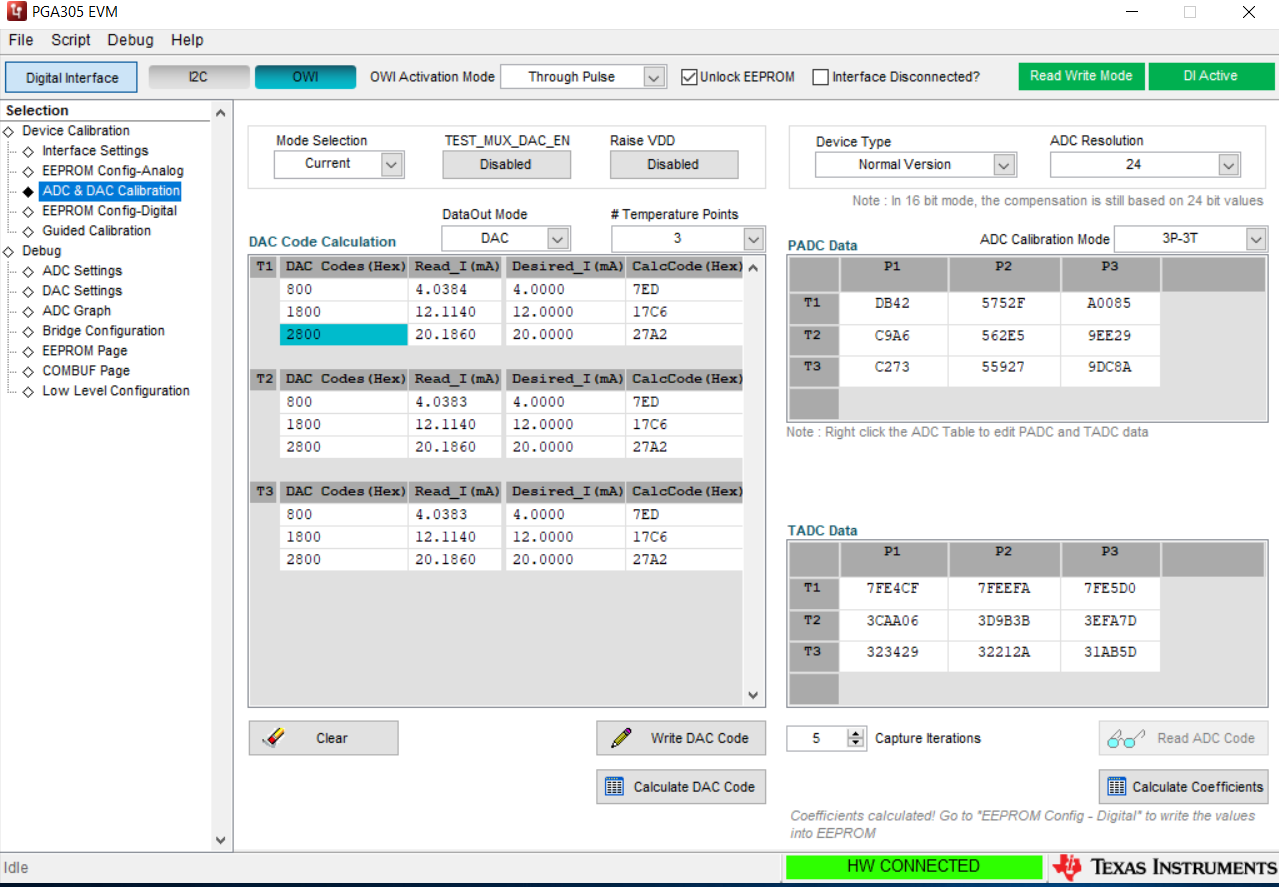This screenshot has width=1279, height=887.
Task: Click the eraser icon on Clear button
Action: click(x=273, y=738)
